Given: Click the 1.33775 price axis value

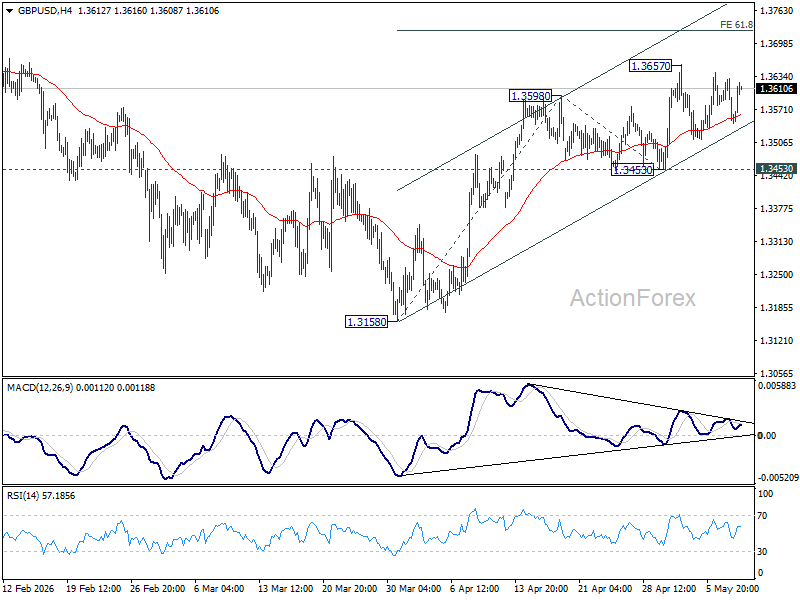Looking at the screenshot, I should pyautogui.click(x=777, y=209).
